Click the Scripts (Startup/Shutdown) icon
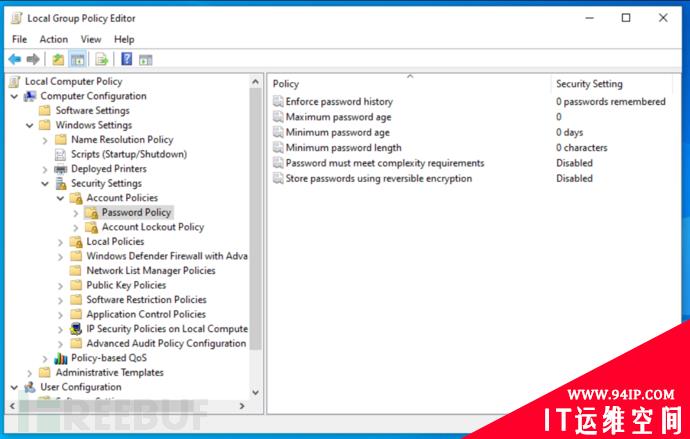 click(x=60, y=154)
